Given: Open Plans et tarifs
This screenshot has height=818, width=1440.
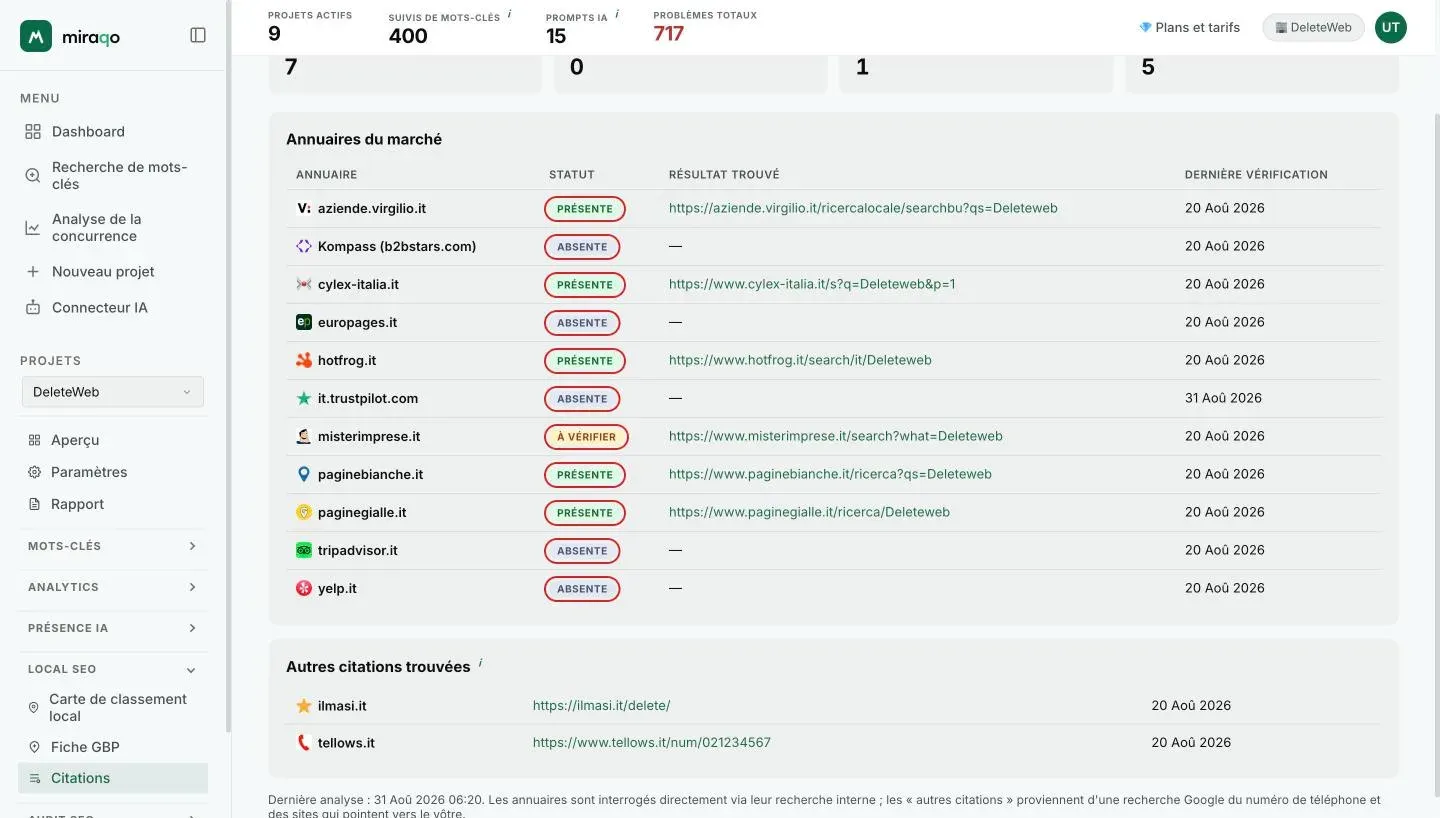Looking at the screenshot, I should pyautogui.click(x=1189, y=27).
